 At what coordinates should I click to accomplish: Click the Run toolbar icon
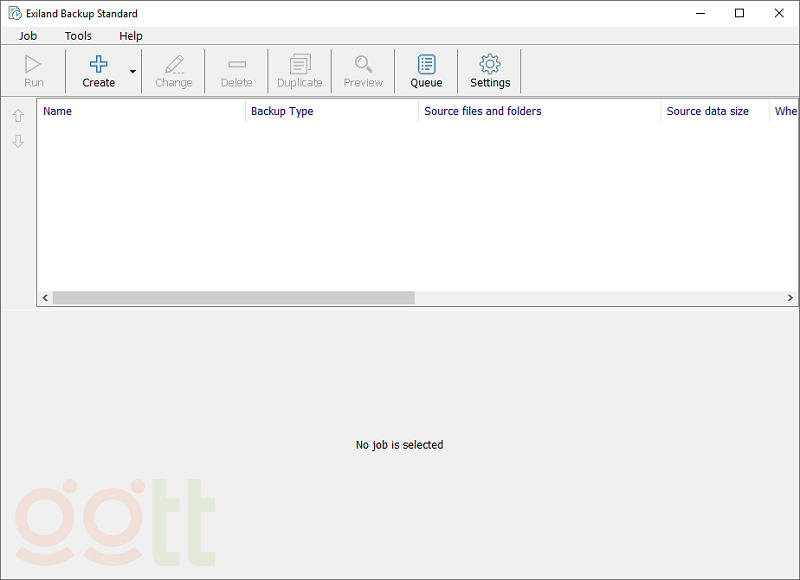tap(33, 65)
